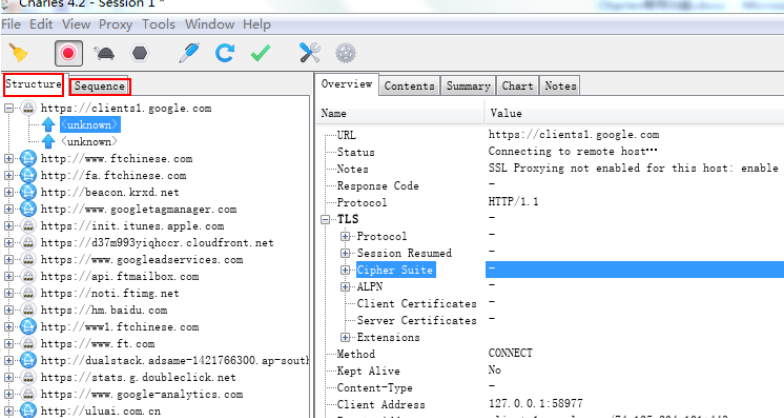Clear the session with the broom icon

tap(19, 53)
